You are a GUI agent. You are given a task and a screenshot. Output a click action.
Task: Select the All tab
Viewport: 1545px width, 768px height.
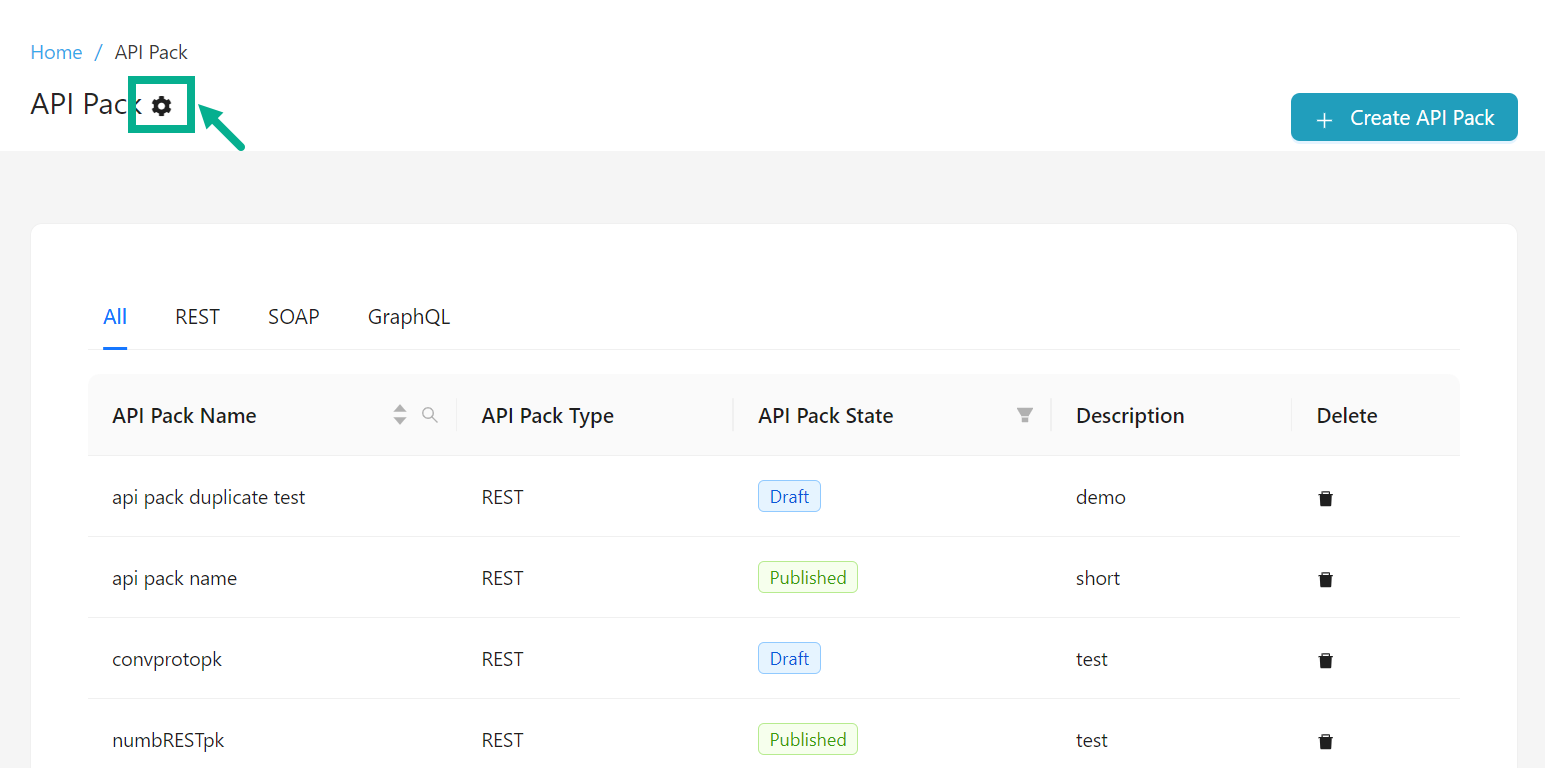(115, 317)
